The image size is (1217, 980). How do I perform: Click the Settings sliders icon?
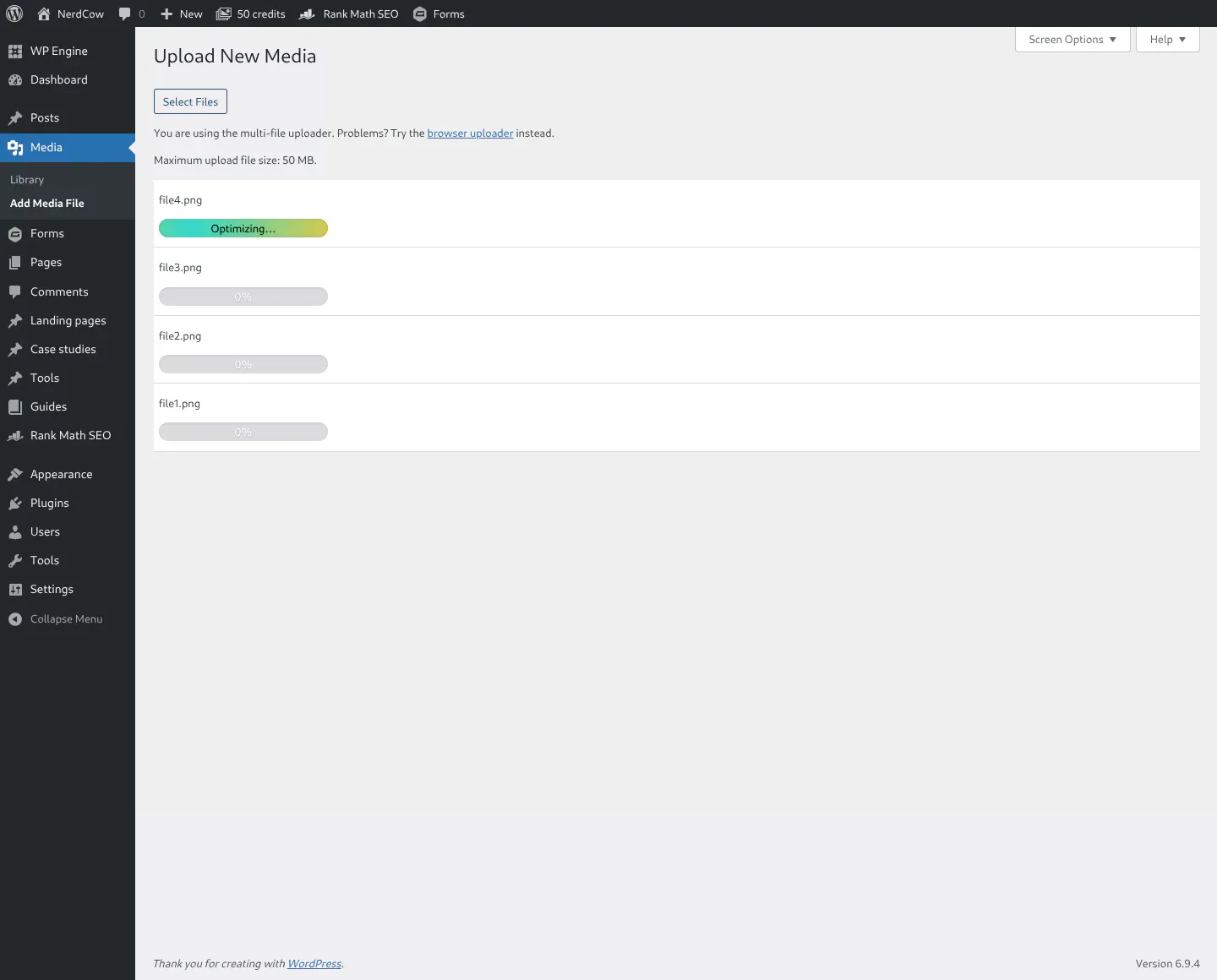click(15, 590)
